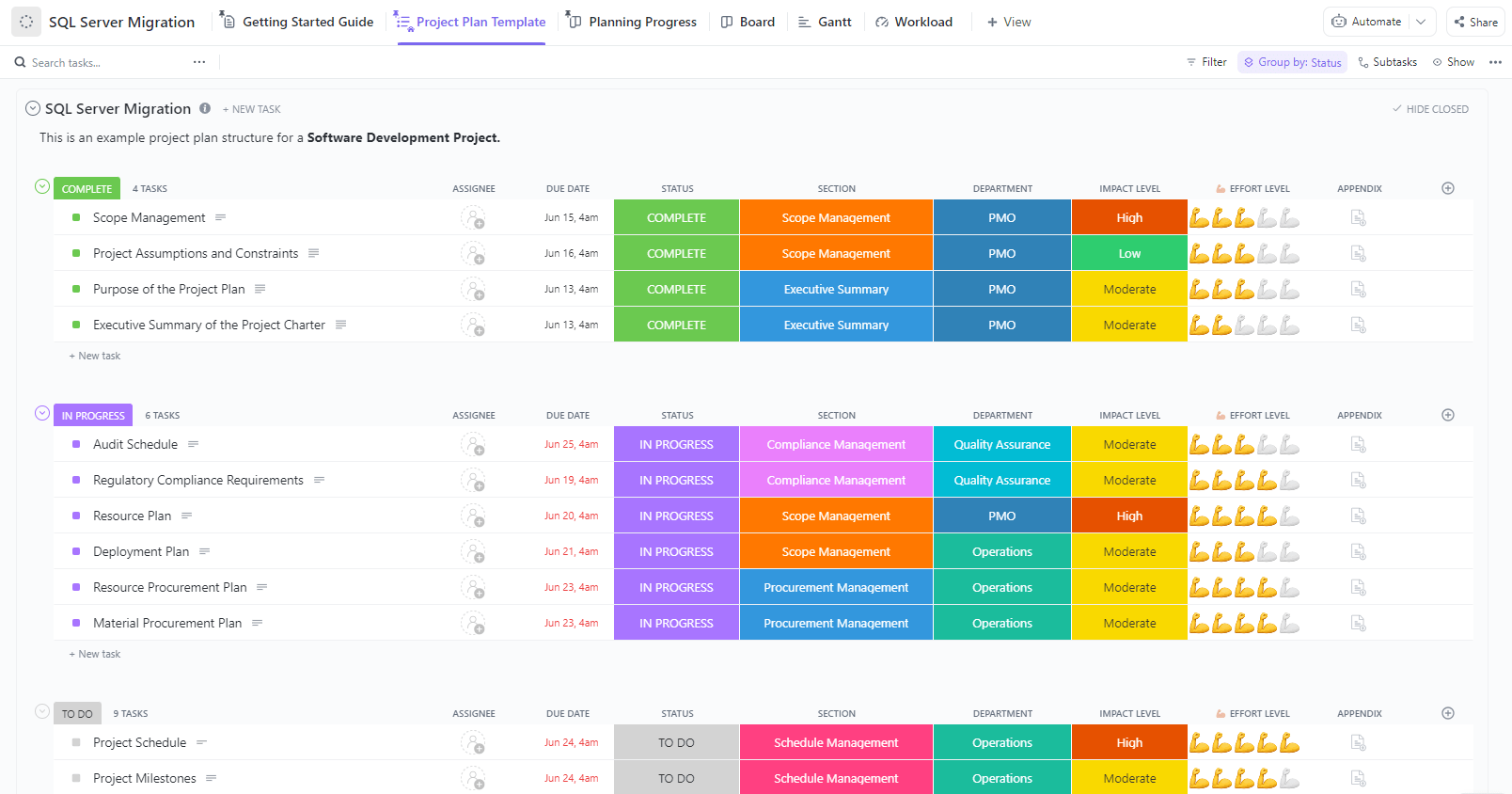Open appendix document icon for Audit Schedule
Viewport: 1512px width, 794px height.
tap(1358, 444)
